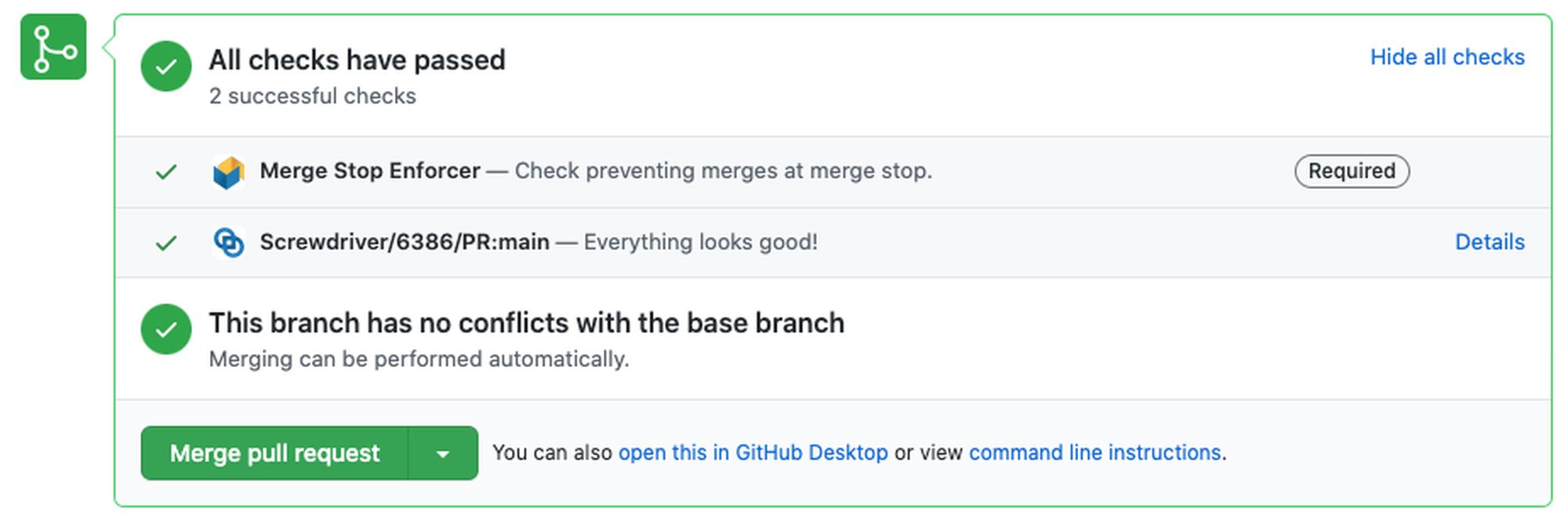Click the green git merge icon
The image size is (1568, 526).
click(53, 46)
